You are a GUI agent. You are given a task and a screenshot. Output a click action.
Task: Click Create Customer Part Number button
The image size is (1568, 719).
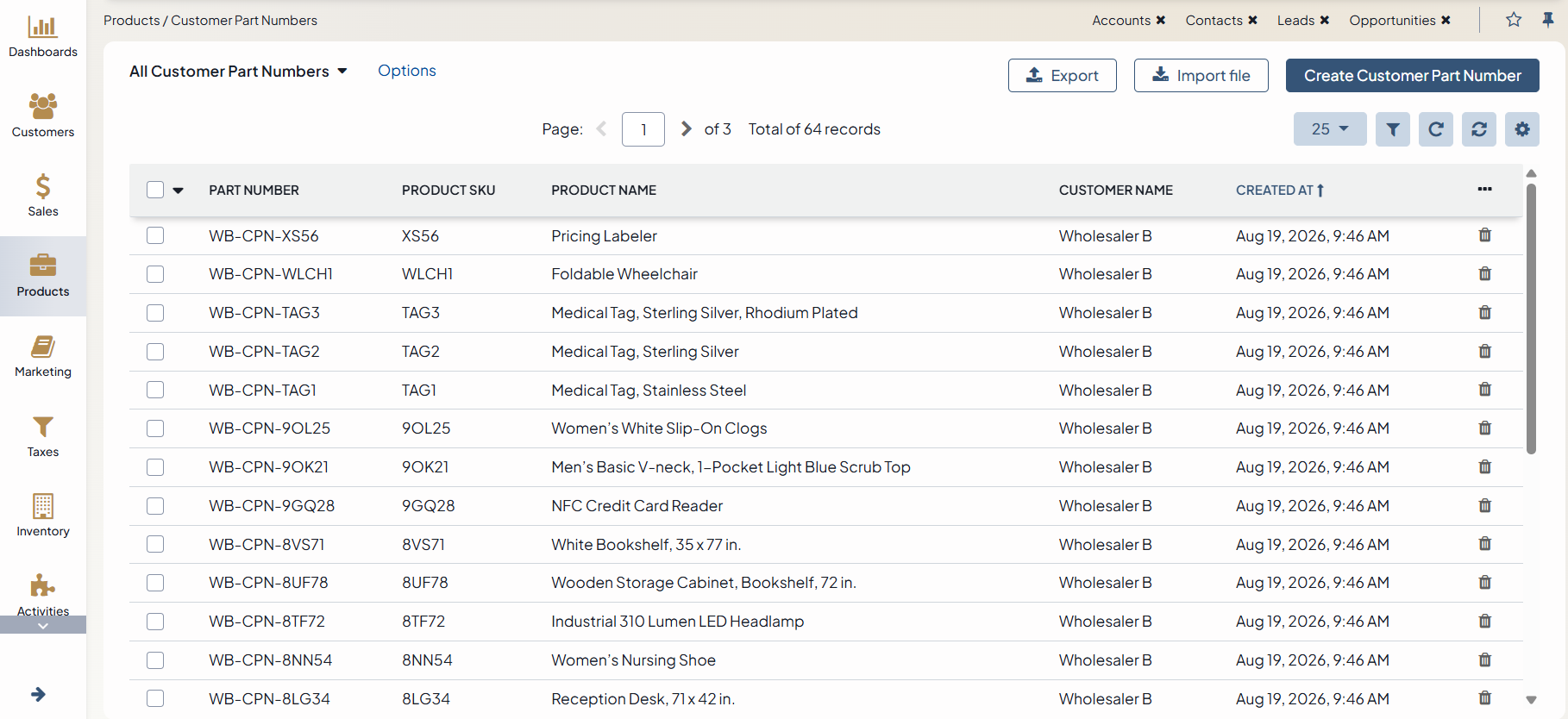[x=1413, y=76]
